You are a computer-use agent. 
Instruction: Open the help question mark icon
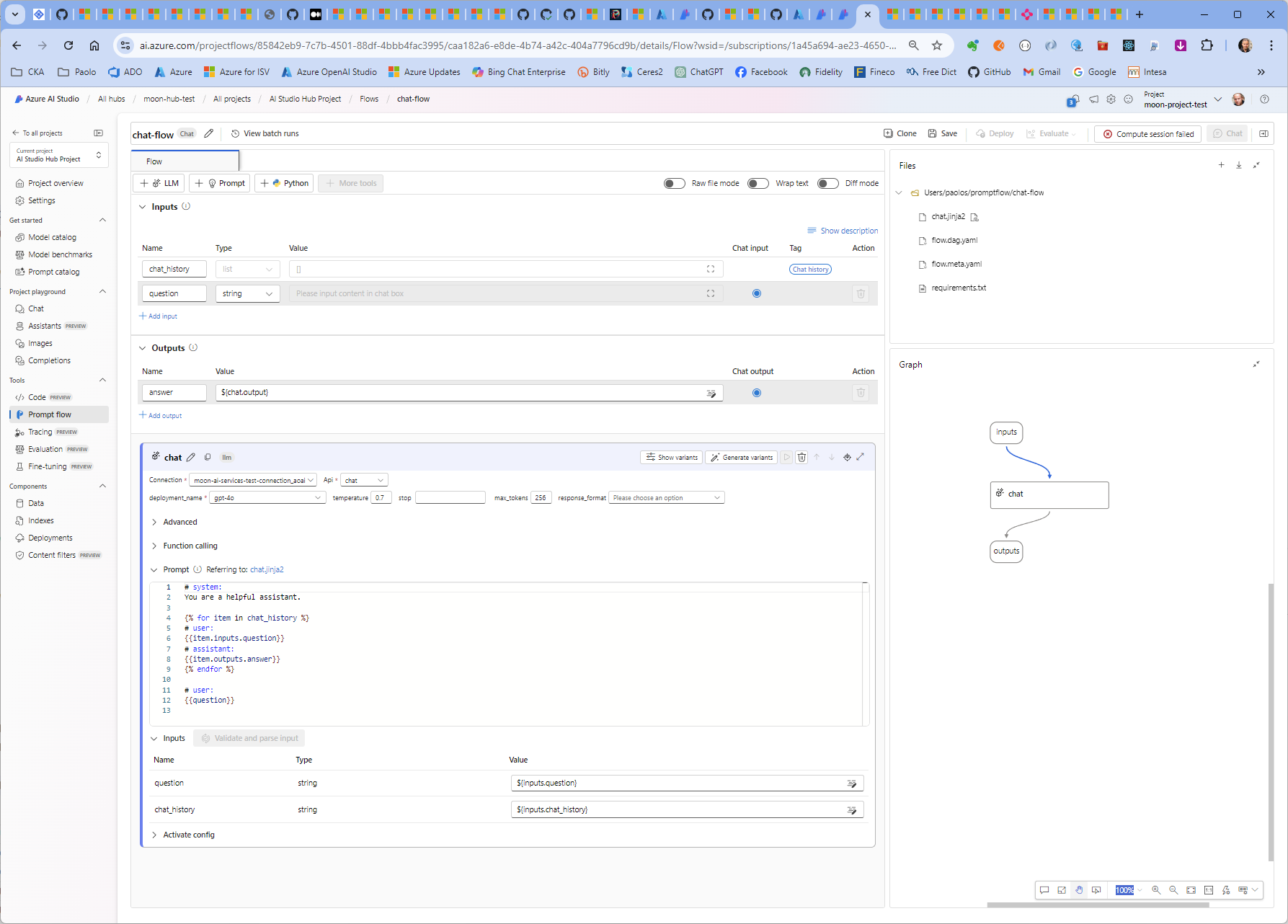[1264, 99]
